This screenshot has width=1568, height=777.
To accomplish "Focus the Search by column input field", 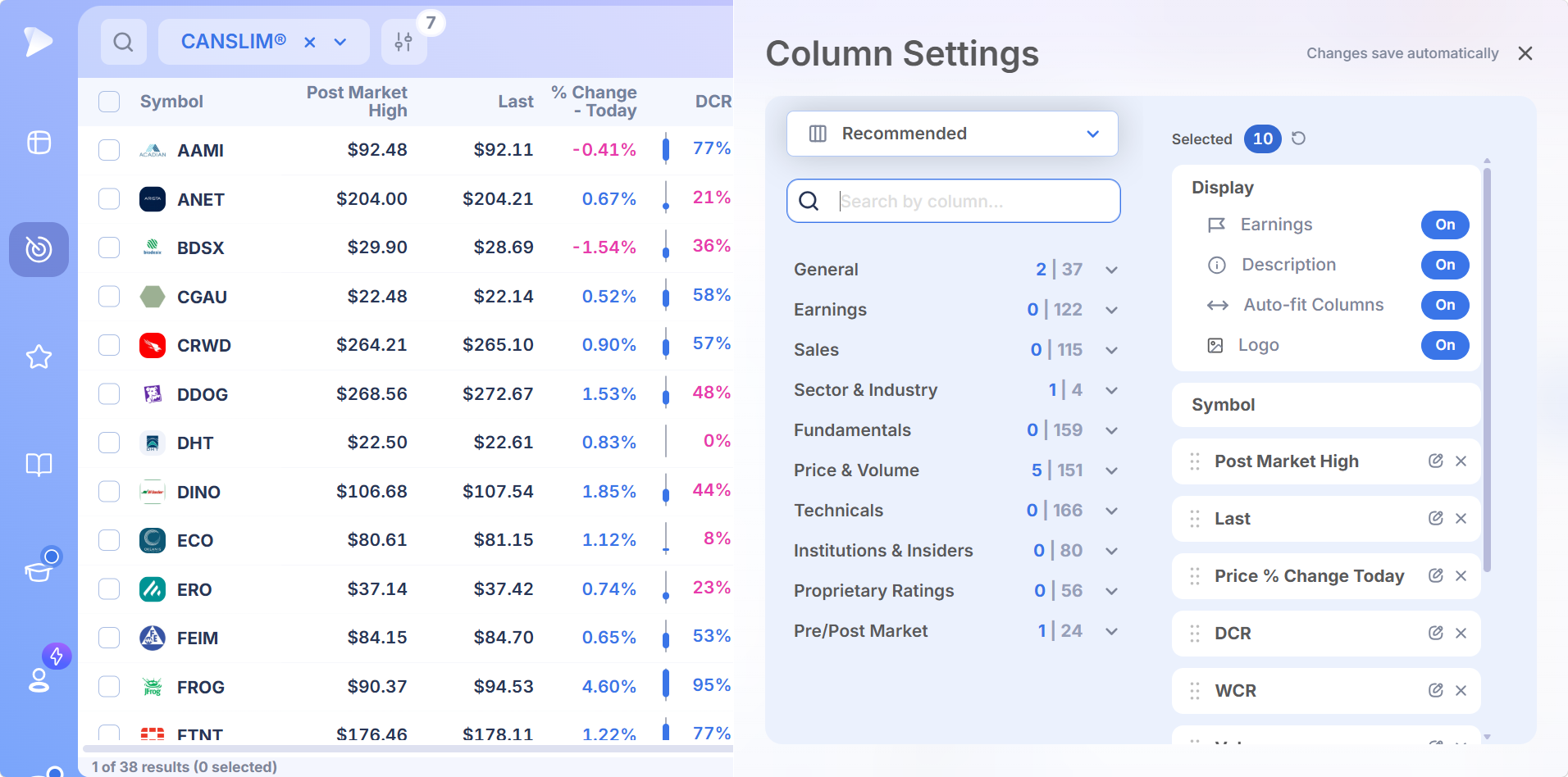I will (x=954, y=201).
